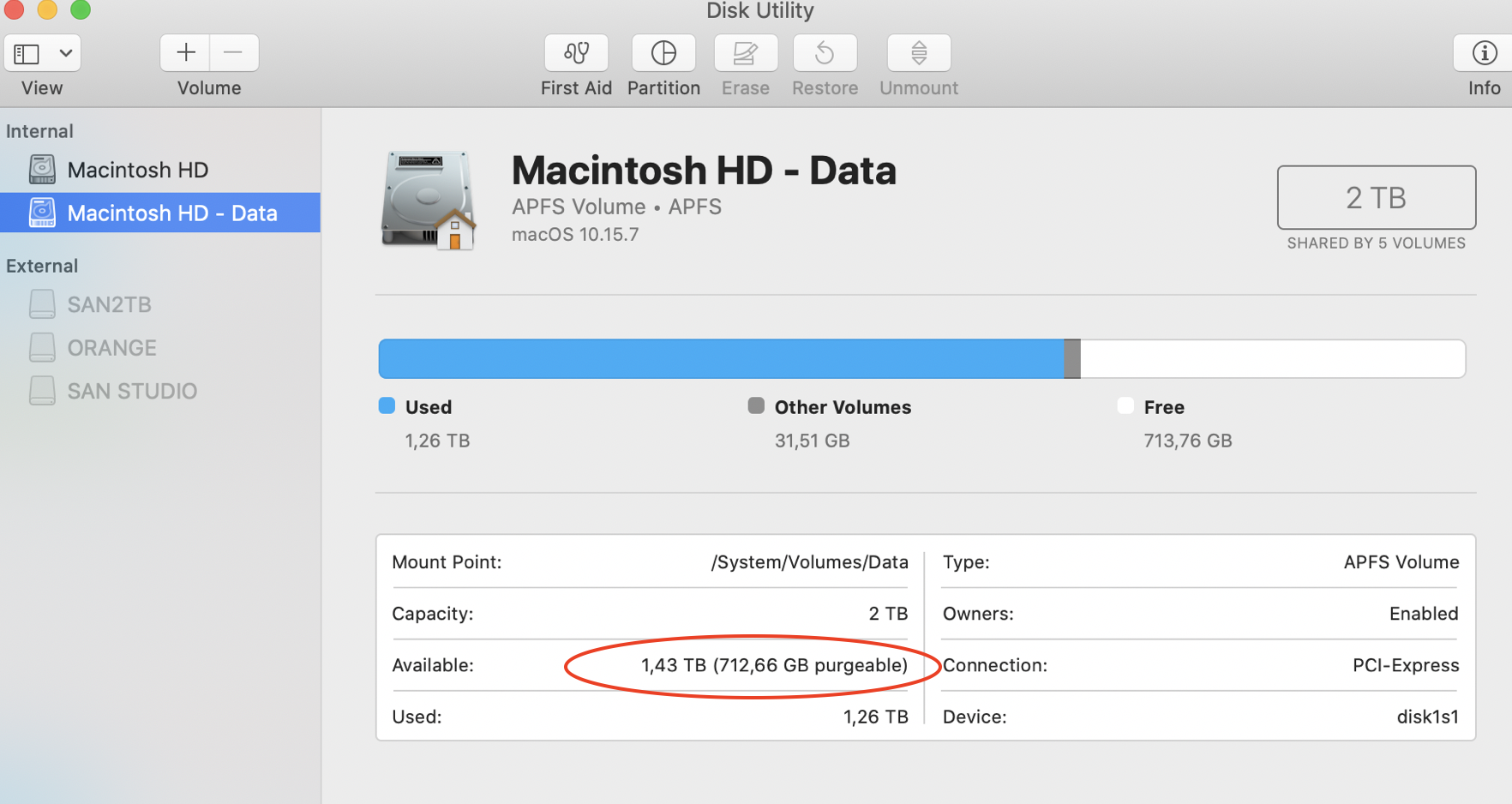Select the SAN2TB external drive
The width and height of the screenshot is (1512, 804).
point(160,304)
